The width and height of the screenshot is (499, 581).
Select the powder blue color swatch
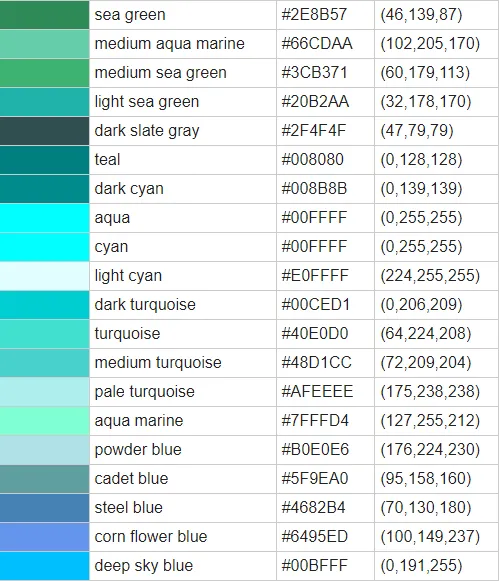pos(44,449)
